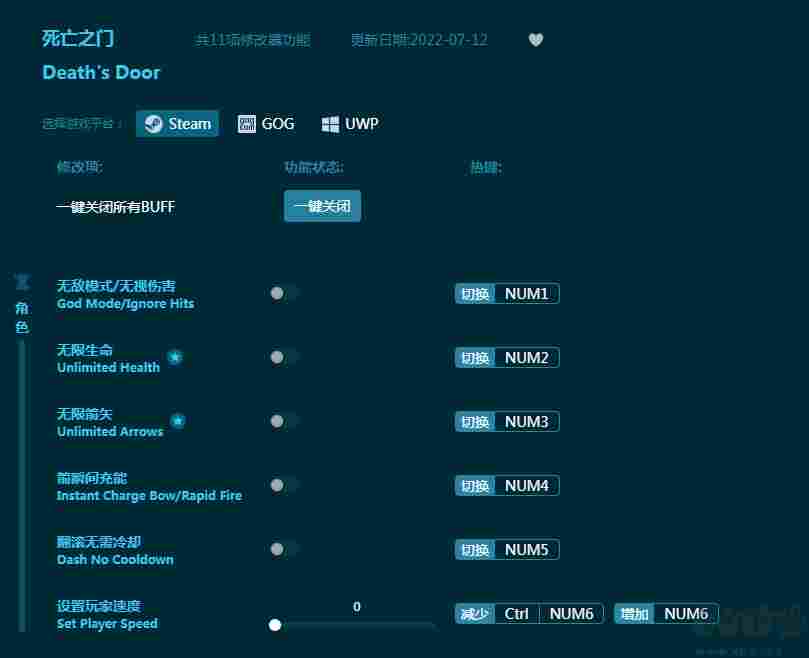
Task: Toggle Dash No Cooldown switch
Action: tap(284, 549)
